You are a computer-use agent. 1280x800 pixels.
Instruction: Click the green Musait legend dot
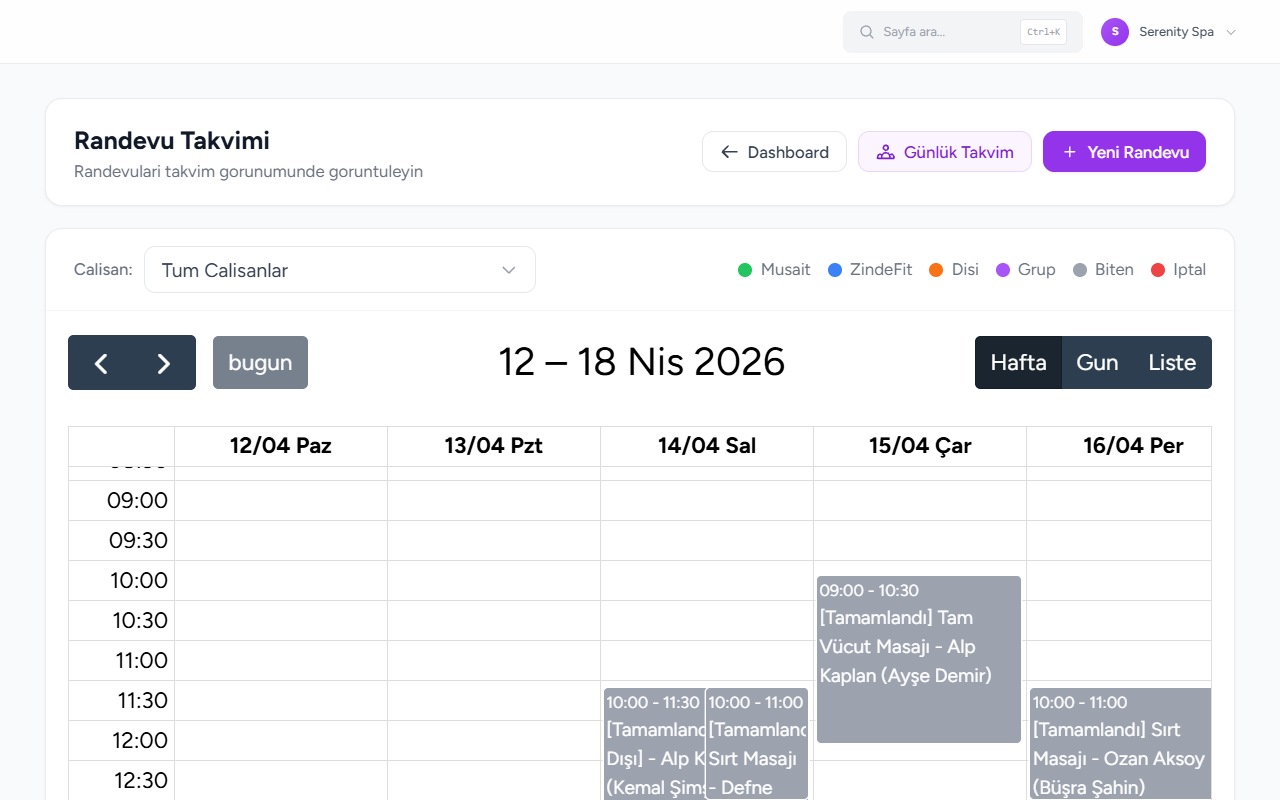(744, 270)
